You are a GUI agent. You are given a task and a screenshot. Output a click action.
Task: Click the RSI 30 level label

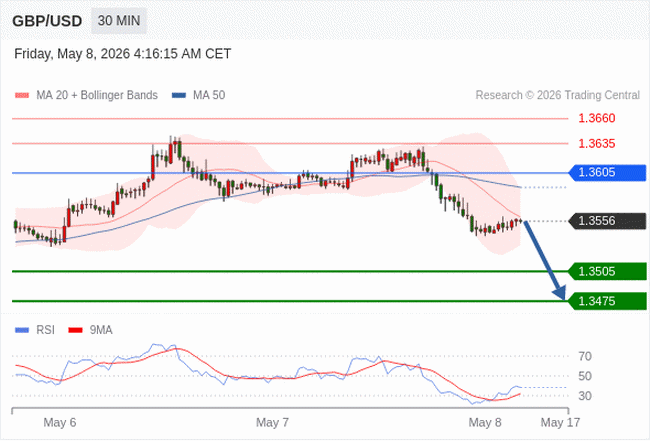585,396
